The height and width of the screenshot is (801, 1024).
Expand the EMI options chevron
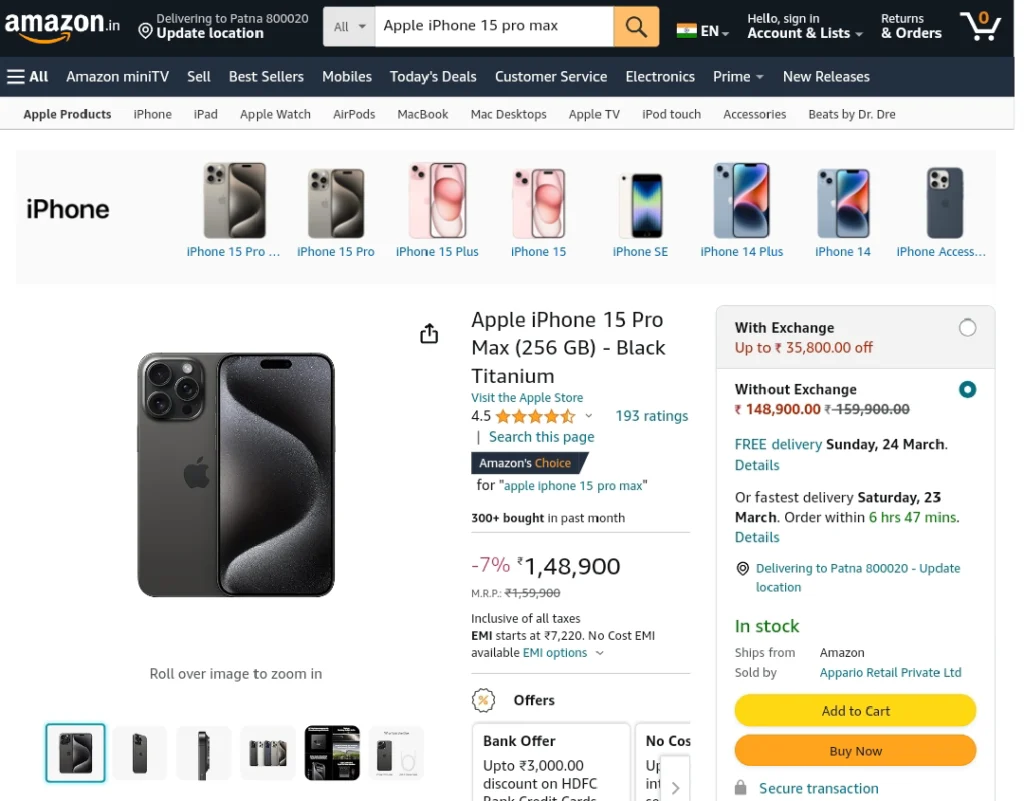[x=600, y=653]
